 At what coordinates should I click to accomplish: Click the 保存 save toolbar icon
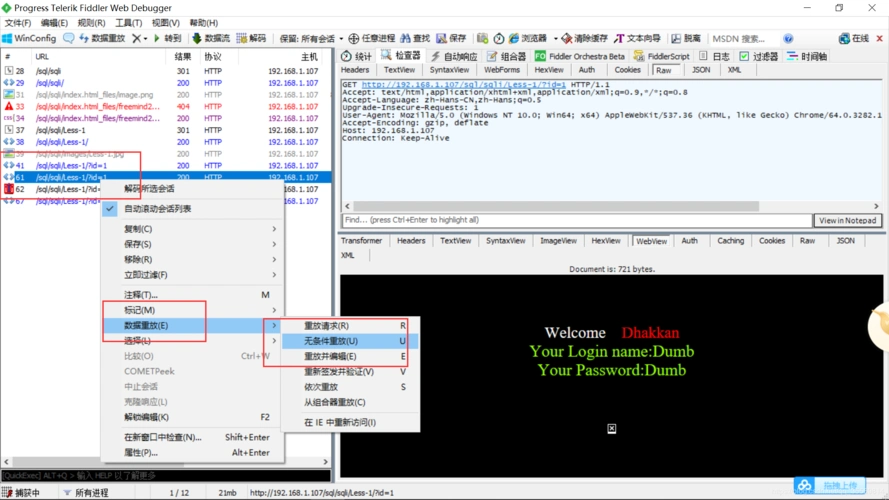click(450, 38)
